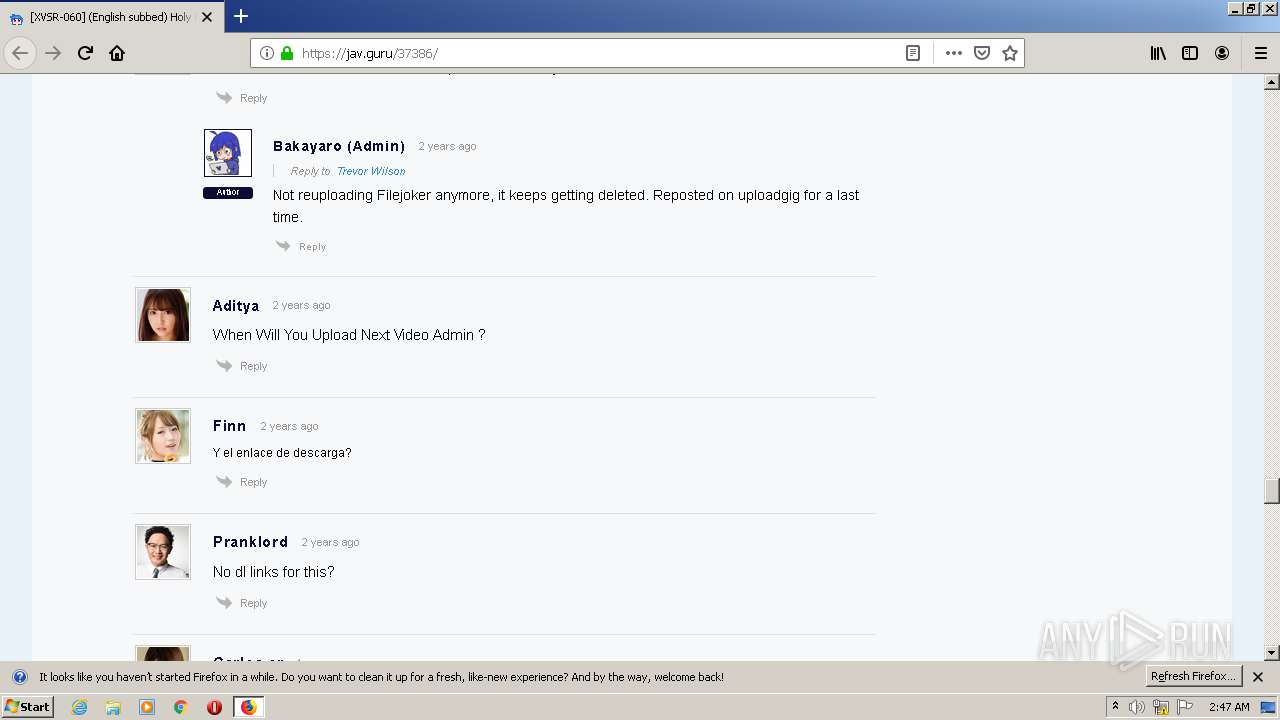Image resolution: width=1280 pixels, height=720 pixels.
Task: Click the Finn commenter name
Action: pos(229,426)
